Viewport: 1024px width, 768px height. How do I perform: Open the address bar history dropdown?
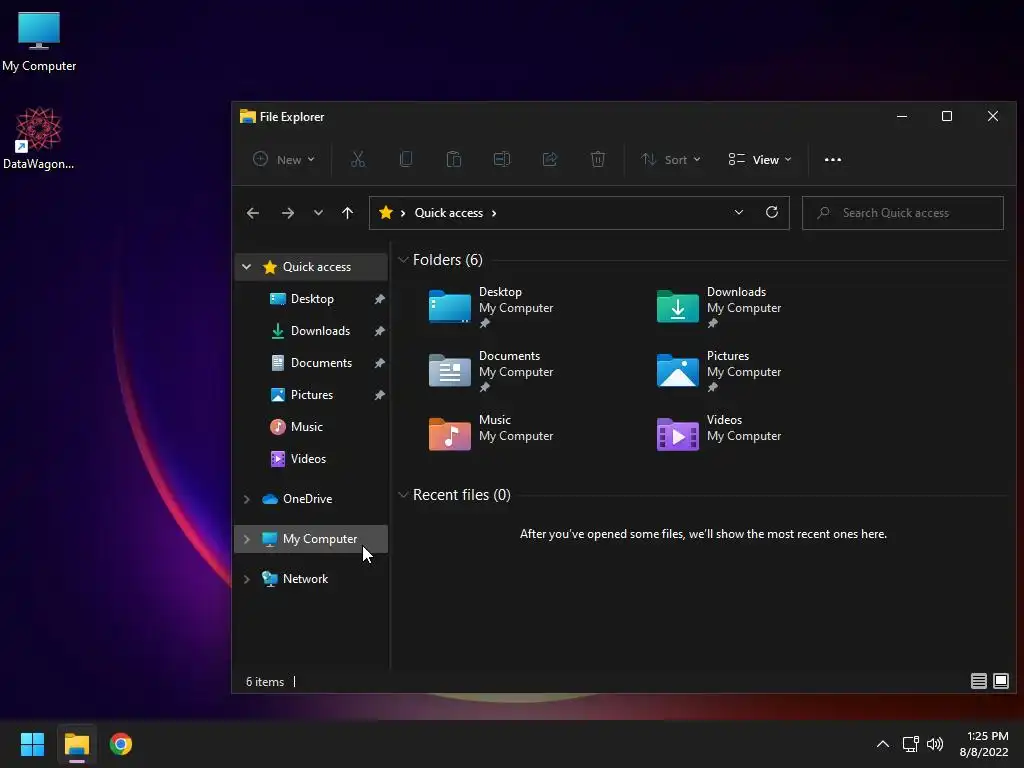coord(739,212)
